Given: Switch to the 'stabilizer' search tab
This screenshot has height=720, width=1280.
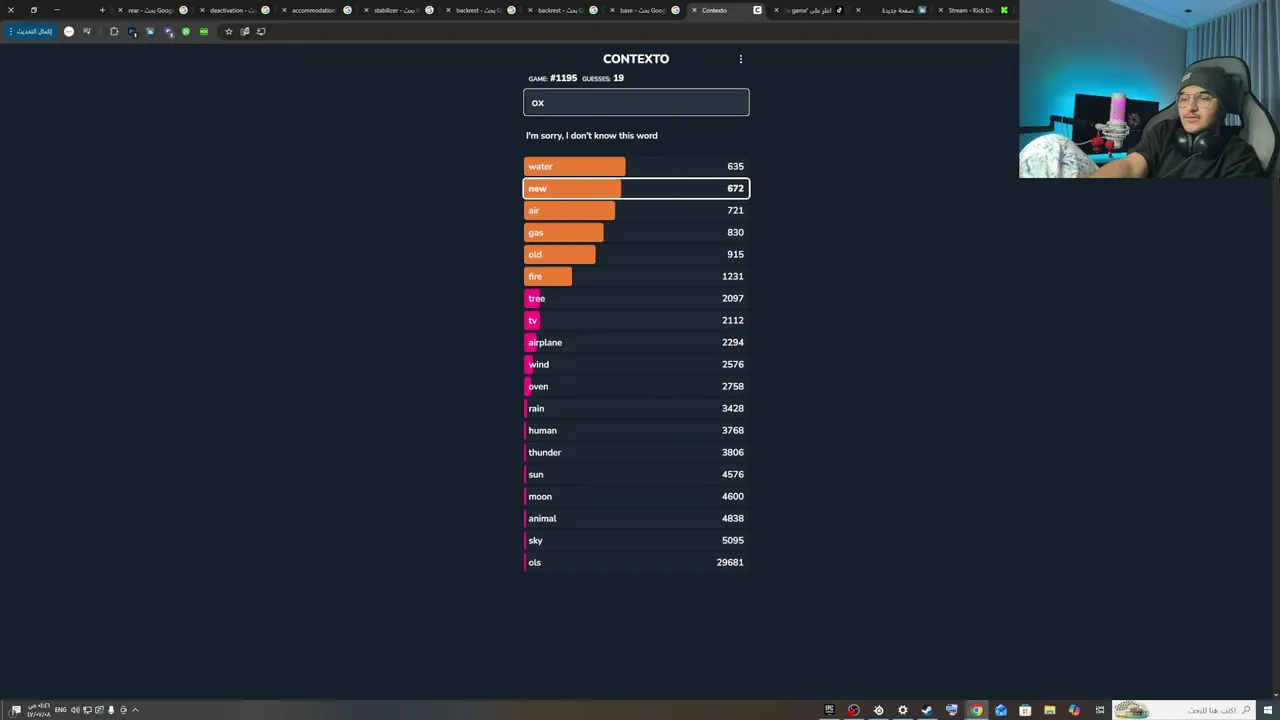Looking at the screenshot, I should click(x=396, y=10).
